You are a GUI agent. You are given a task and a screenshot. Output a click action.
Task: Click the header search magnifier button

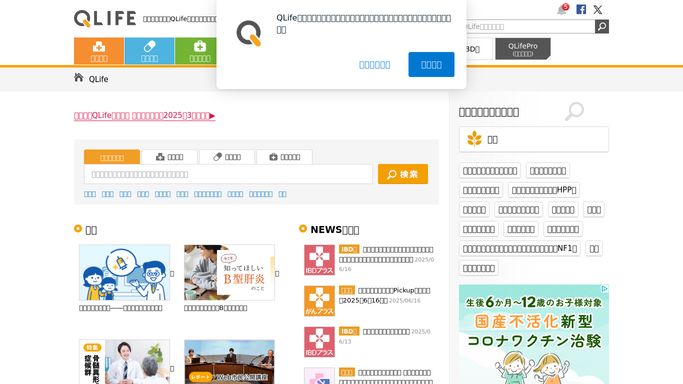click(x=602, y=27)
